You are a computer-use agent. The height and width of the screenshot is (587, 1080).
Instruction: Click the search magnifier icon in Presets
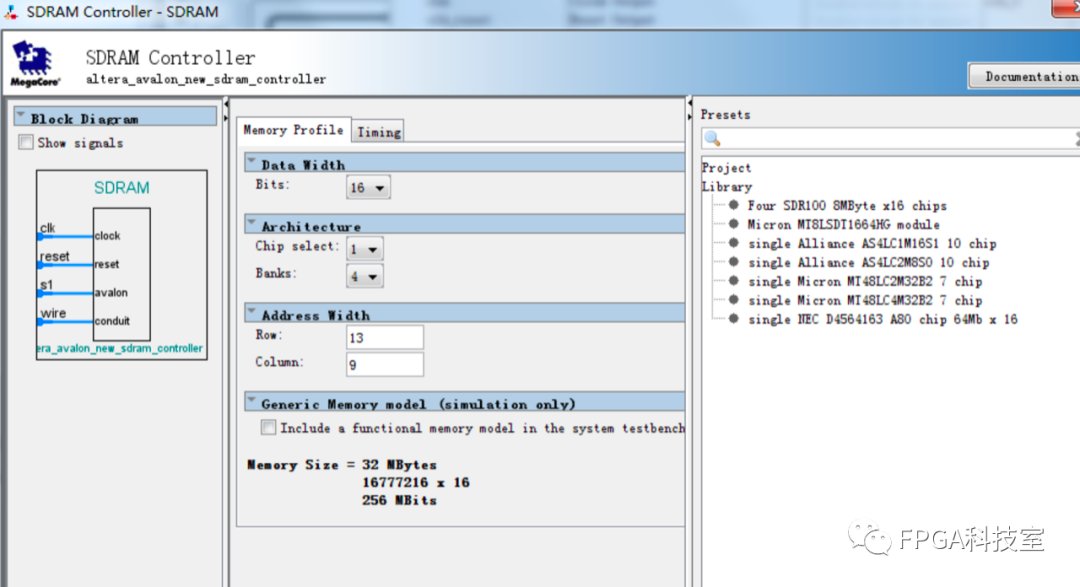(713, 138)
